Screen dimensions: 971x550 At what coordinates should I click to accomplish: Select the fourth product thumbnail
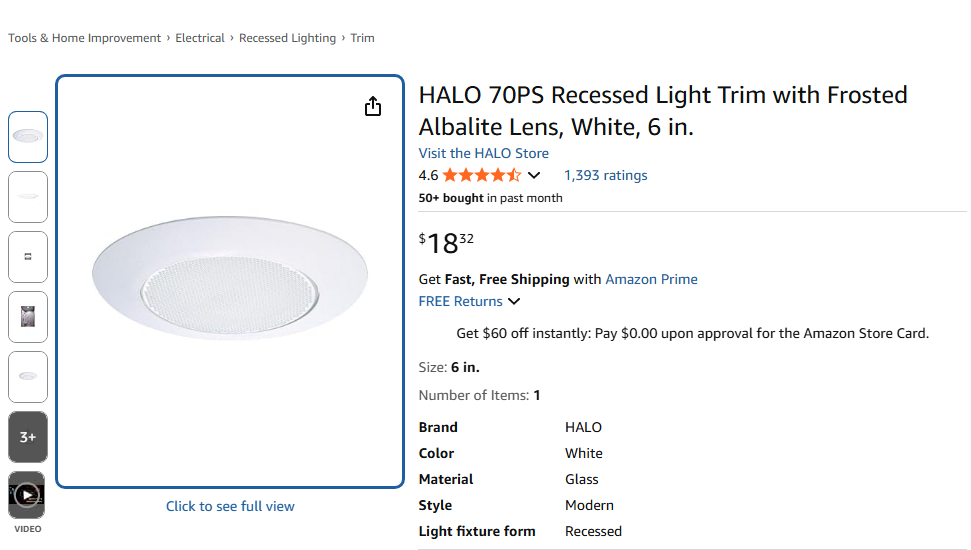[28, 317]
